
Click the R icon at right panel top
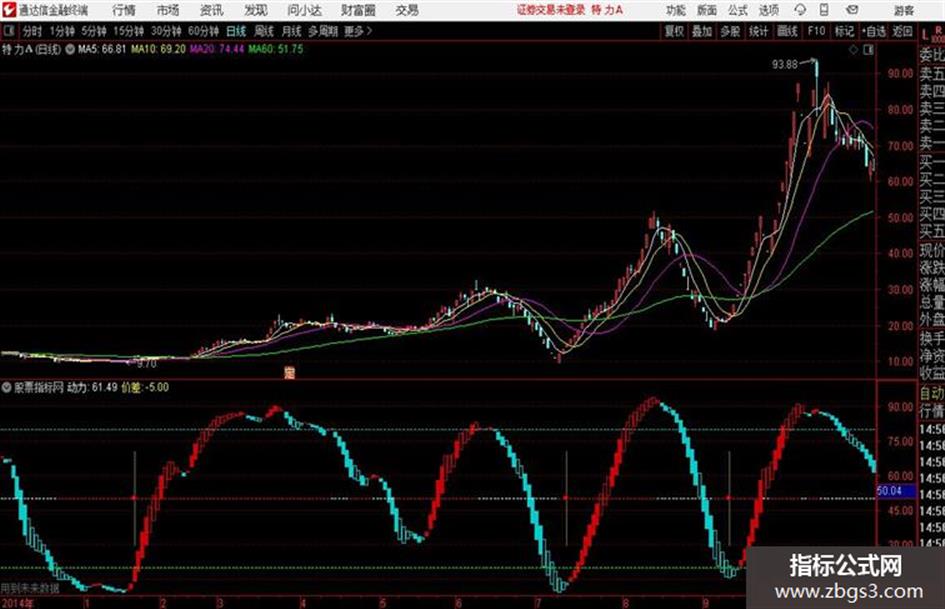coord(938,30)
